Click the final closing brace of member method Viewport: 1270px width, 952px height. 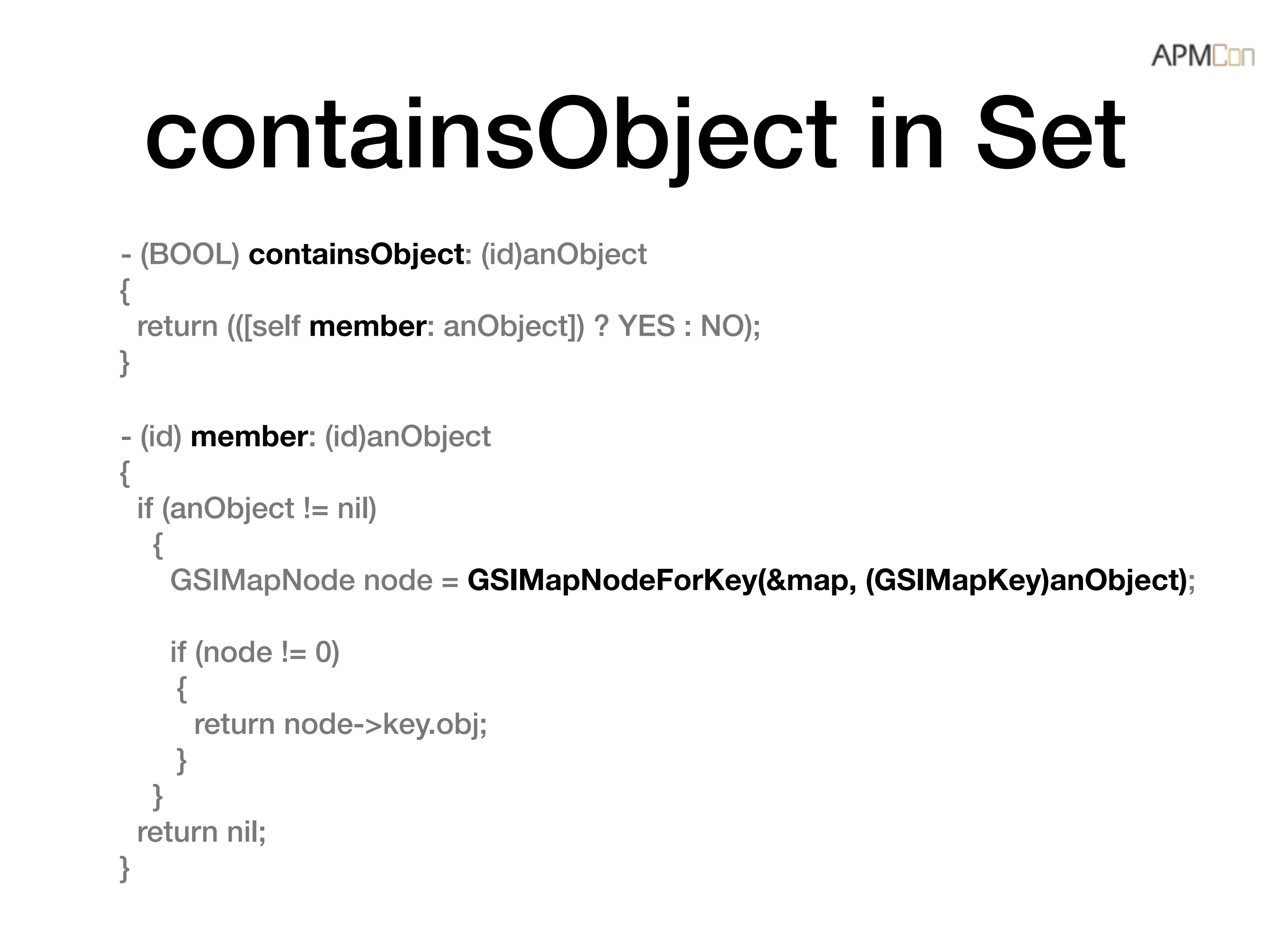coord(125,868)
